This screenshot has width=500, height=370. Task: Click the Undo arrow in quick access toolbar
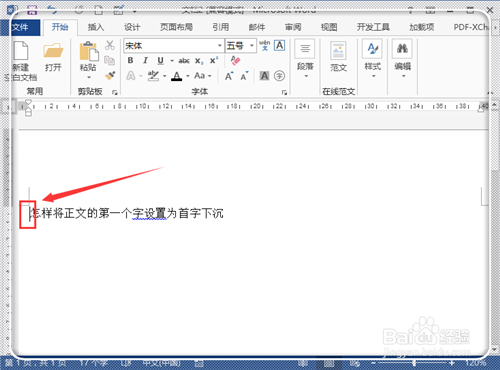tap(52, 10)
